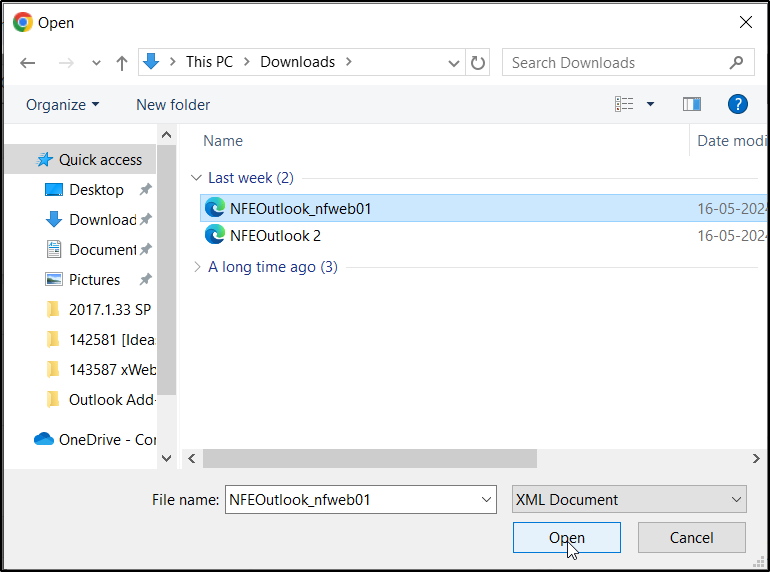This screenshot has width=770, height=572.
Task: Open the More view options arrow
Action: [x=650, y=104]
